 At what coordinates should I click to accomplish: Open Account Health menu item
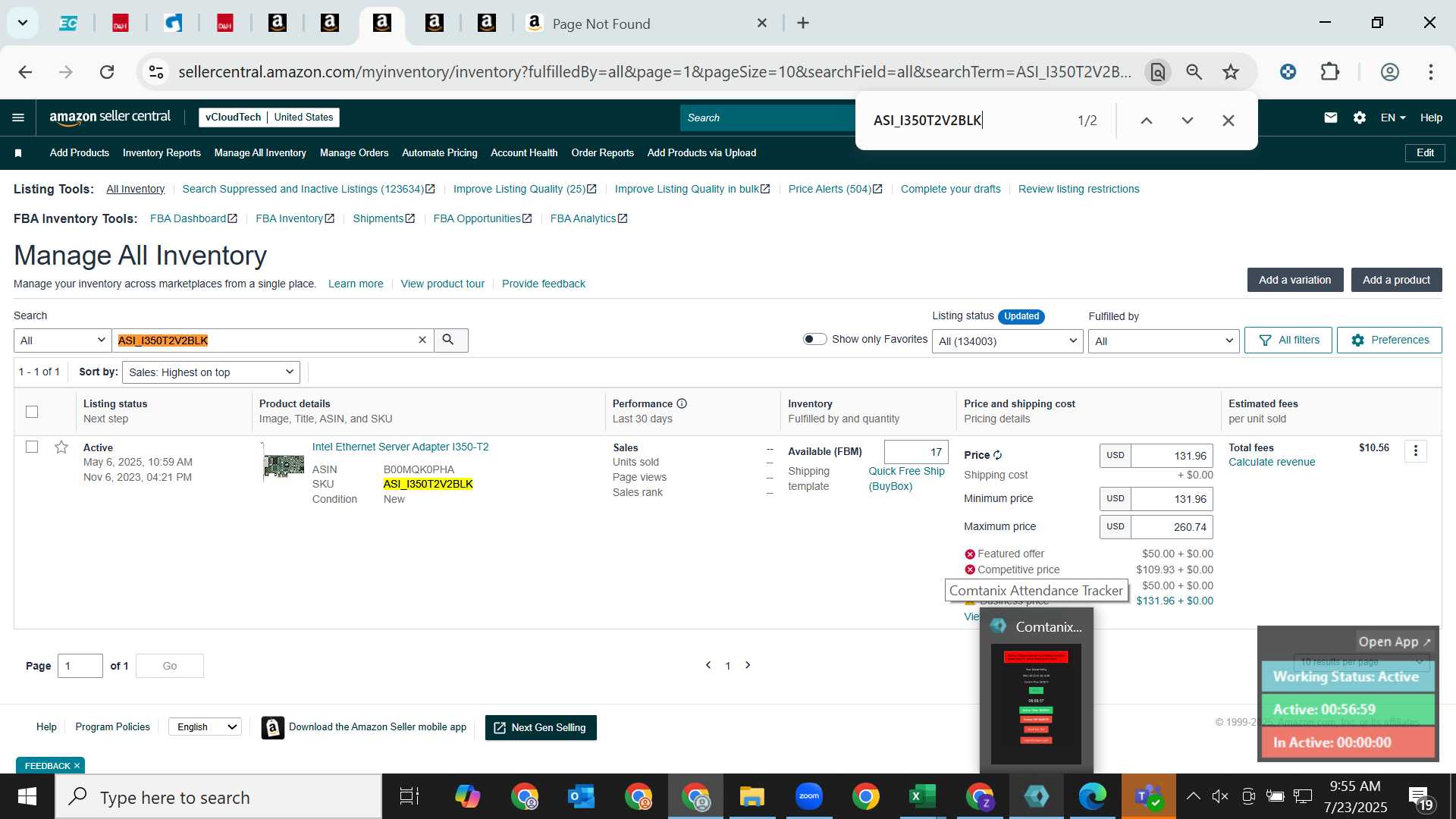pos(524,153)
